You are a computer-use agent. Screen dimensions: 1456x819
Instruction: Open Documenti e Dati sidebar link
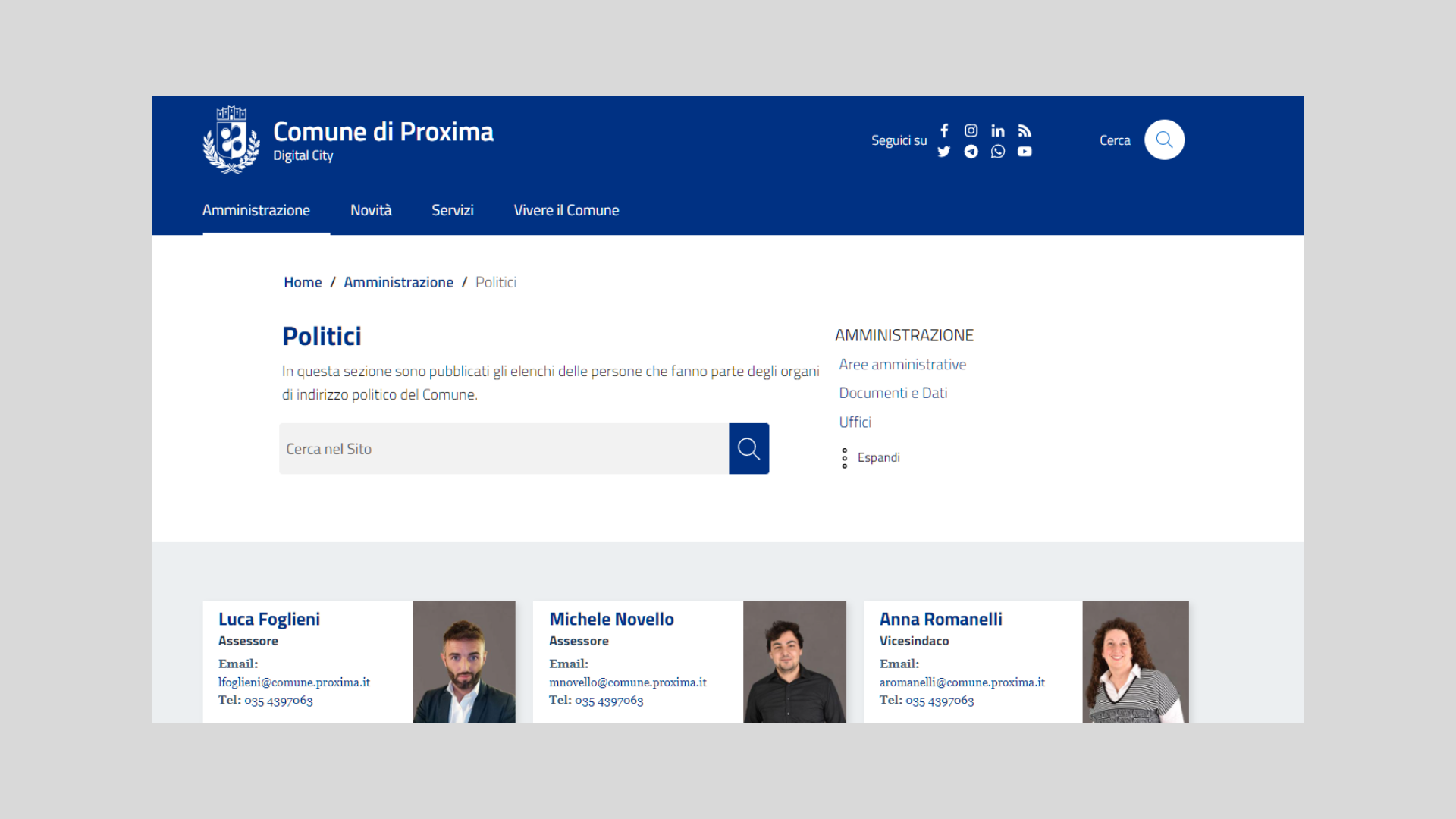(x=893, y=393)
